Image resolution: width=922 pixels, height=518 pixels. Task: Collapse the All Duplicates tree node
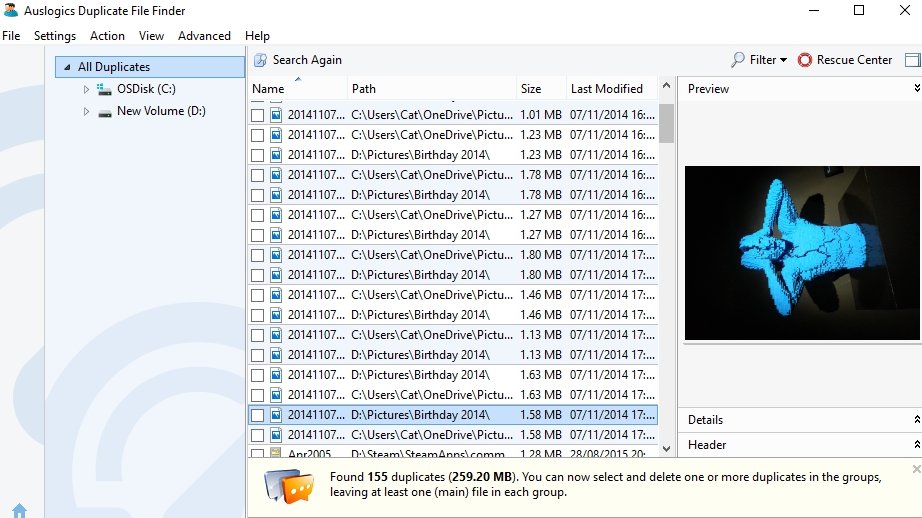67,67
